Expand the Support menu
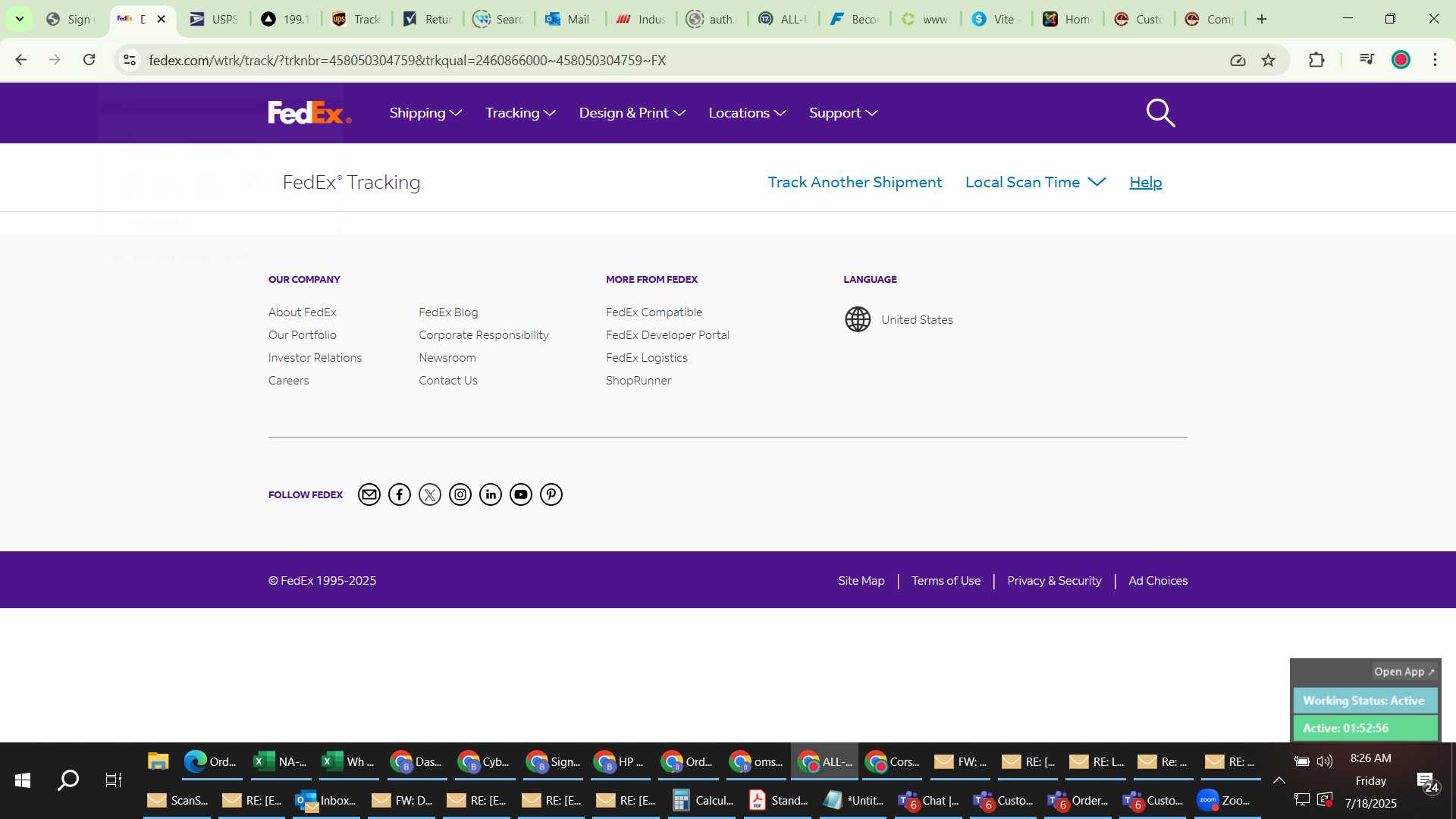 tap(843, 113)
